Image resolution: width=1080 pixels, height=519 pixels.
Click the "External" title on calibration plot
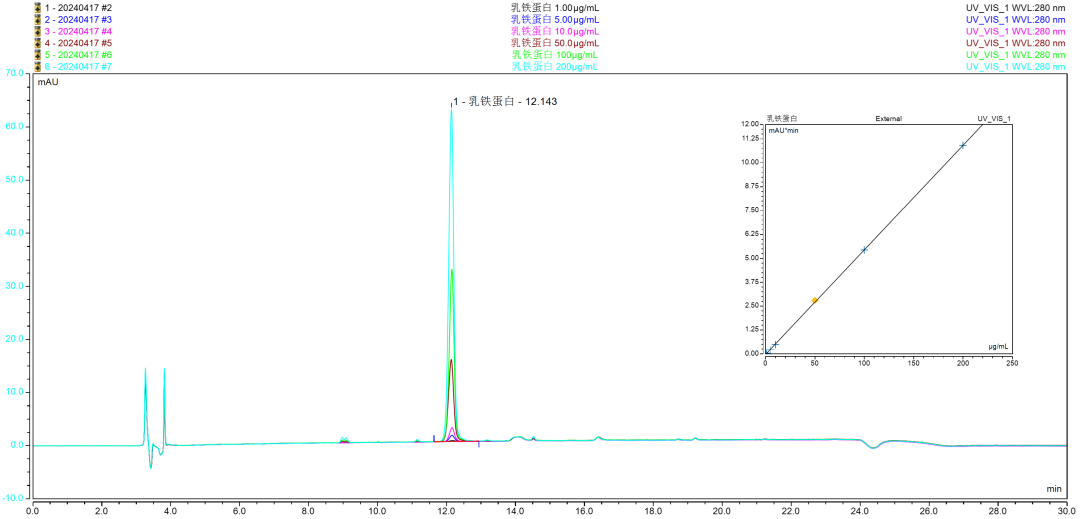(x=888, y=118)
